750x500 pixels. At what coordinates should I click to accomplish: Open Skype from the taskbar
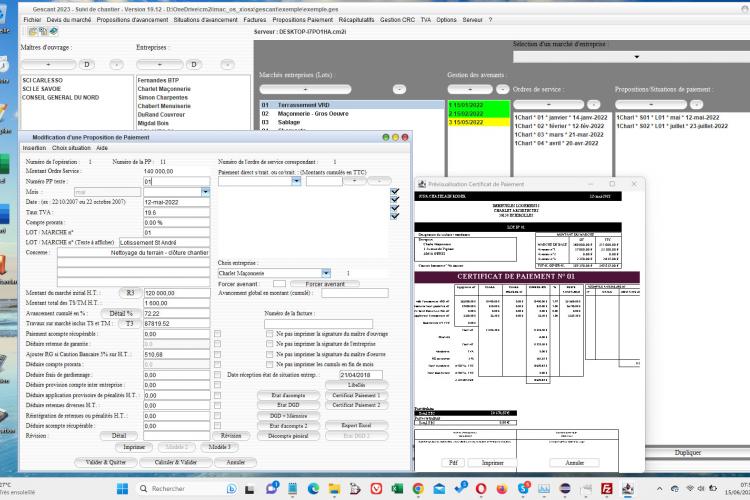(523, 489)
